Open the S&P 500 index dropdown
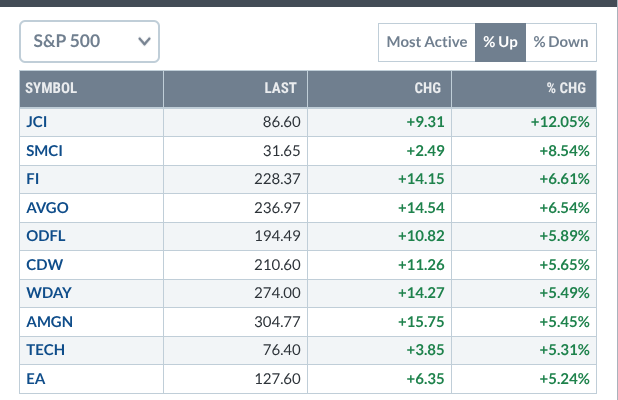The image size is (618, 400). point(89,41)
